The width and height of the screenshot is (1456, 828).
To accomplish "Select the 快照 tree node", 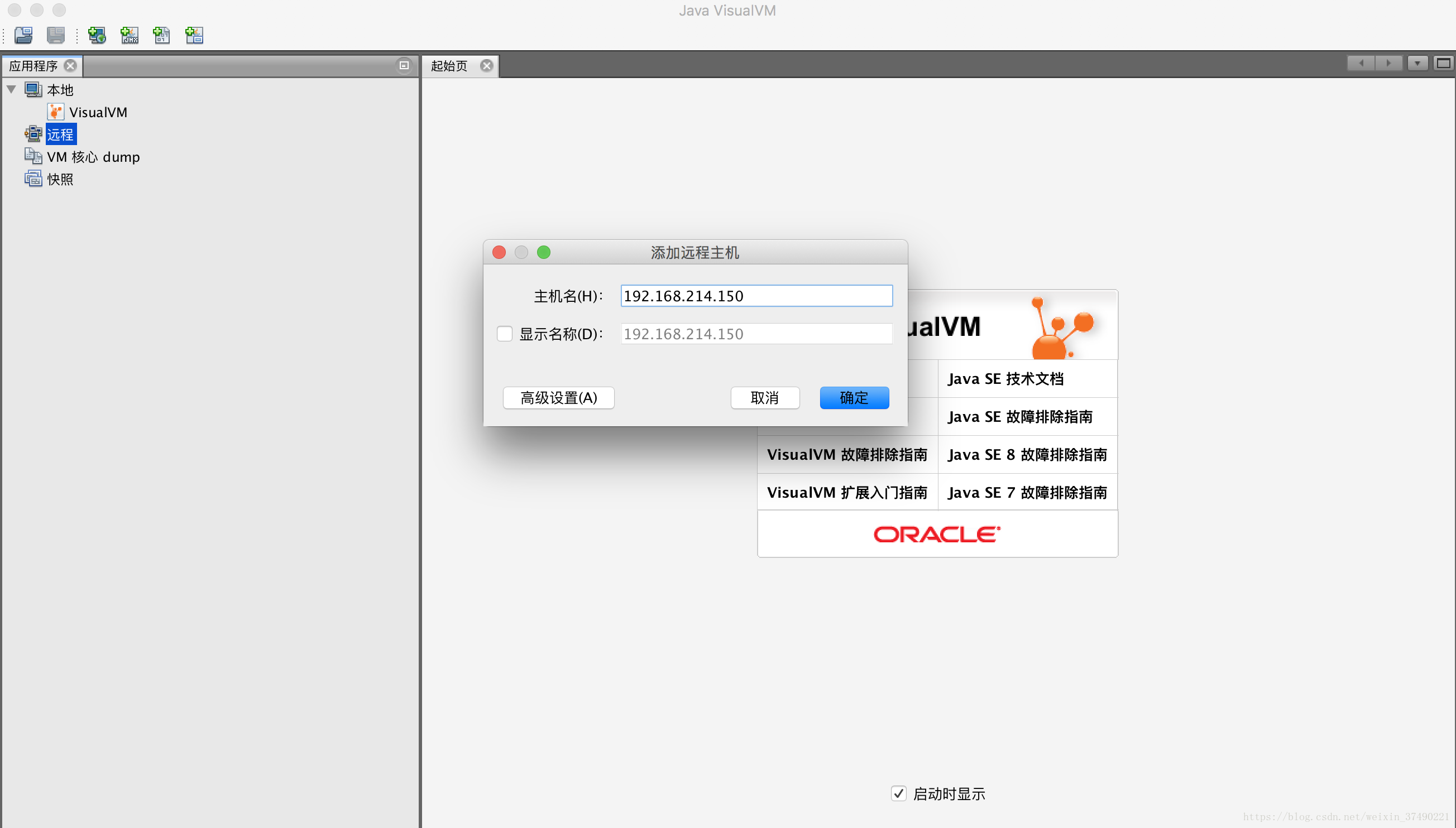I will click(x=60, y=179).
